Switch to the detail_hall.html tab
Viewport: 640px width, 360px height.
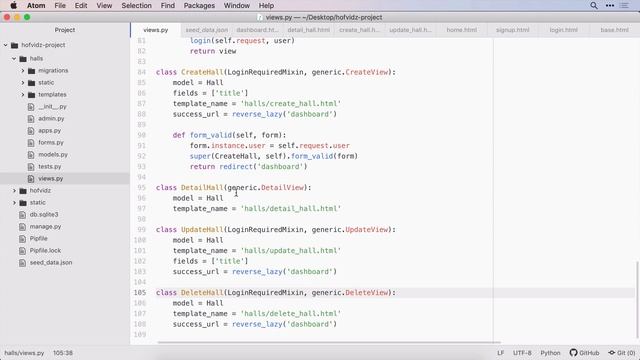tap(309, 30)
